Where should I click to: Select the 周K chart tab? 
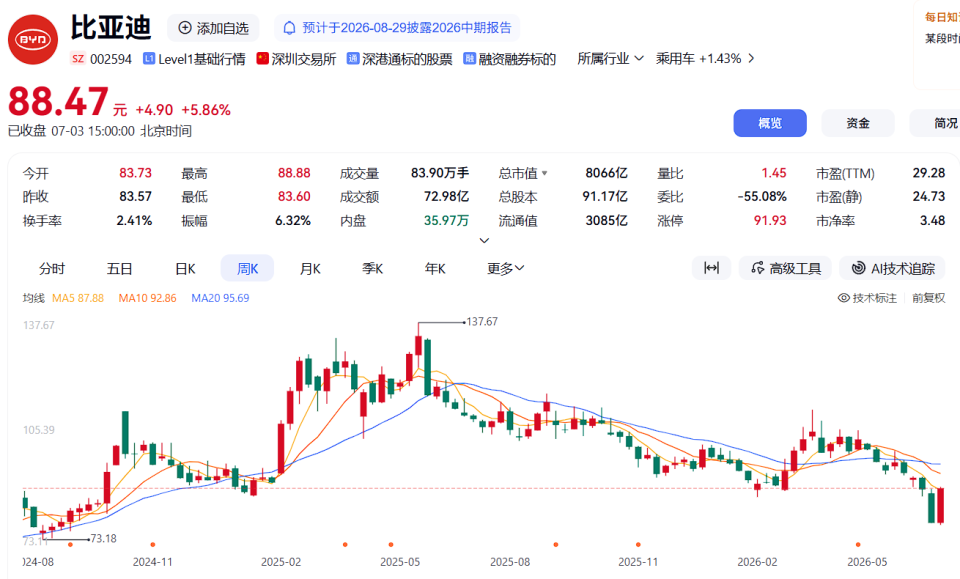[247, 268]
